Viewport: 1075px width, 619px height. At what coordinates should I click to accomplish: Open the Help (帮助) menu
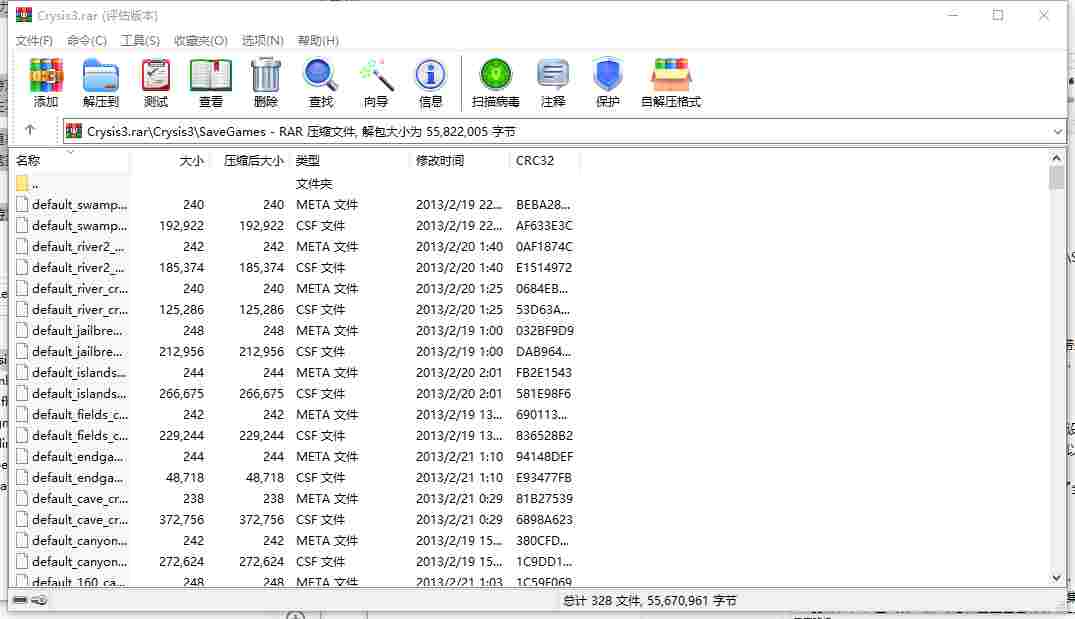317,40
